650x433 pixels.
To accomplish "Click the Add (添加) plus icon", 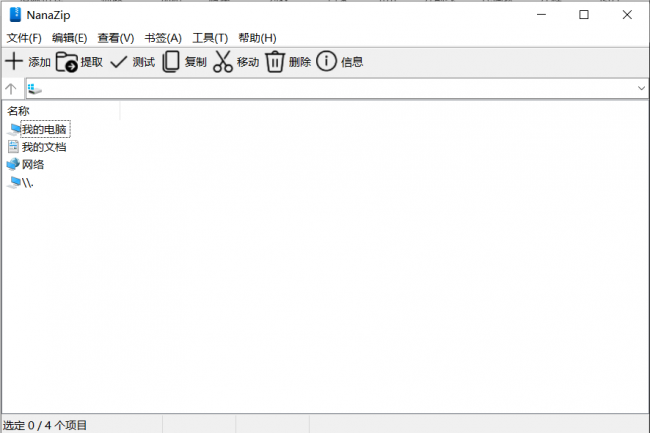I will coord(14,61).
